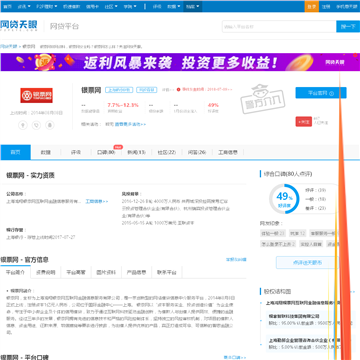Open 评级 in the top navigation bar

pyautogui.click(x=157, y=6)
